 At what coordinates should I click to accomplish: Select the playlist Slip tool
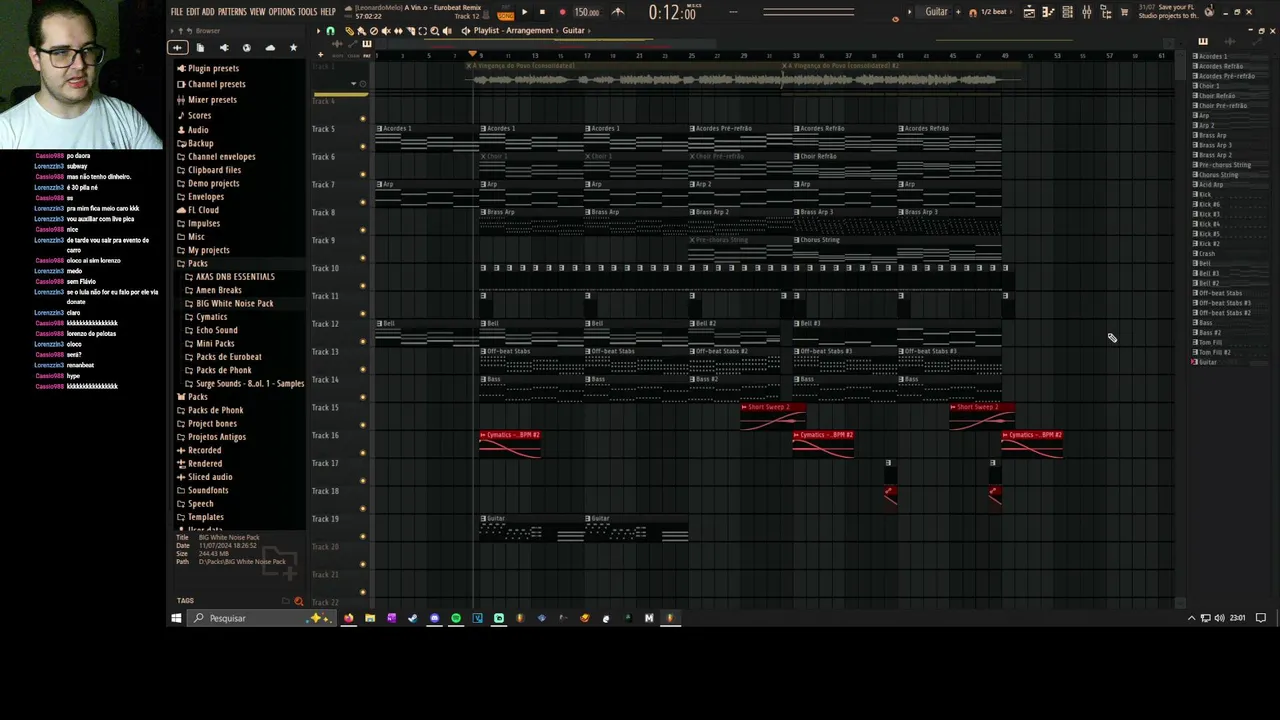(398, 31)
